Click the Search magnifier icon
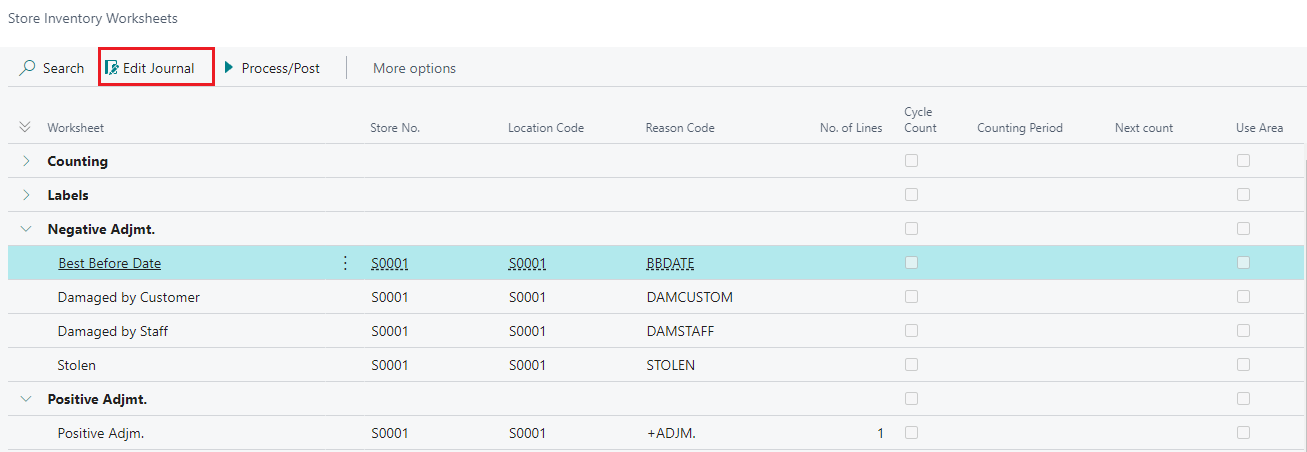Viewport: 1307px width, 452px height. point(28,68)
